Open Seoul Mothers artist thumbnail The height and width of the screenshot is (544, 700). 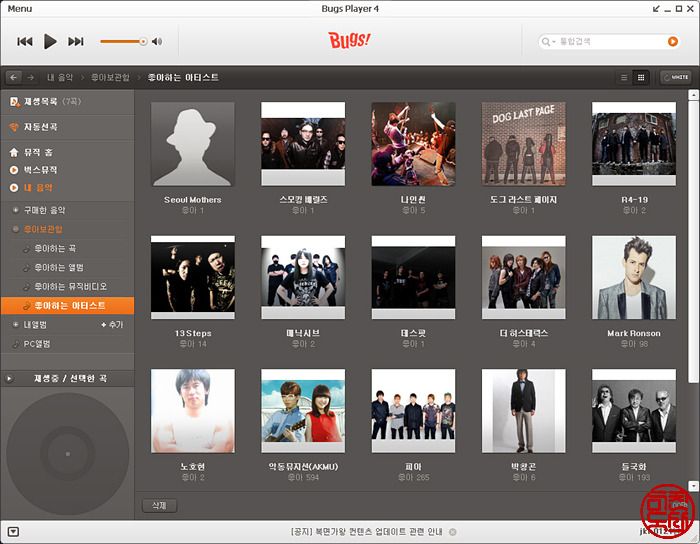click(x=193, y=144)
